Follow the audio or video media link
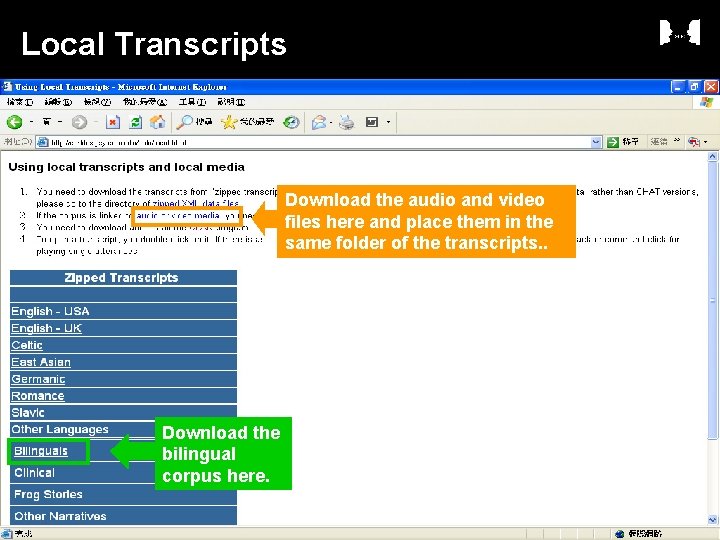This screenshot has width=720, height=540. coord(178,215)
